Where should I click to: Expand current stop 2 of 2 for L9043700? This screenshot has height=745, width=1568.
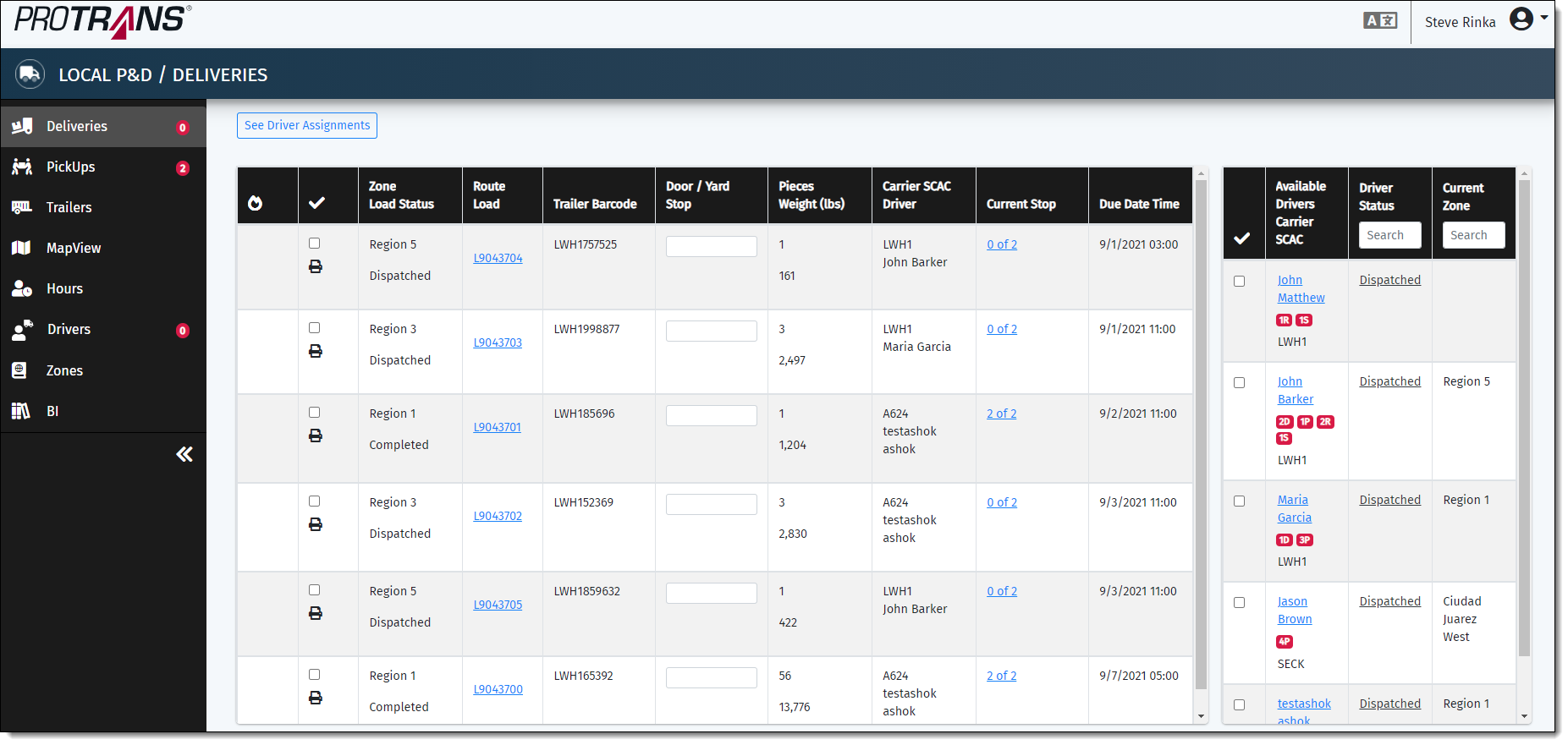[x=1001, y=676]
